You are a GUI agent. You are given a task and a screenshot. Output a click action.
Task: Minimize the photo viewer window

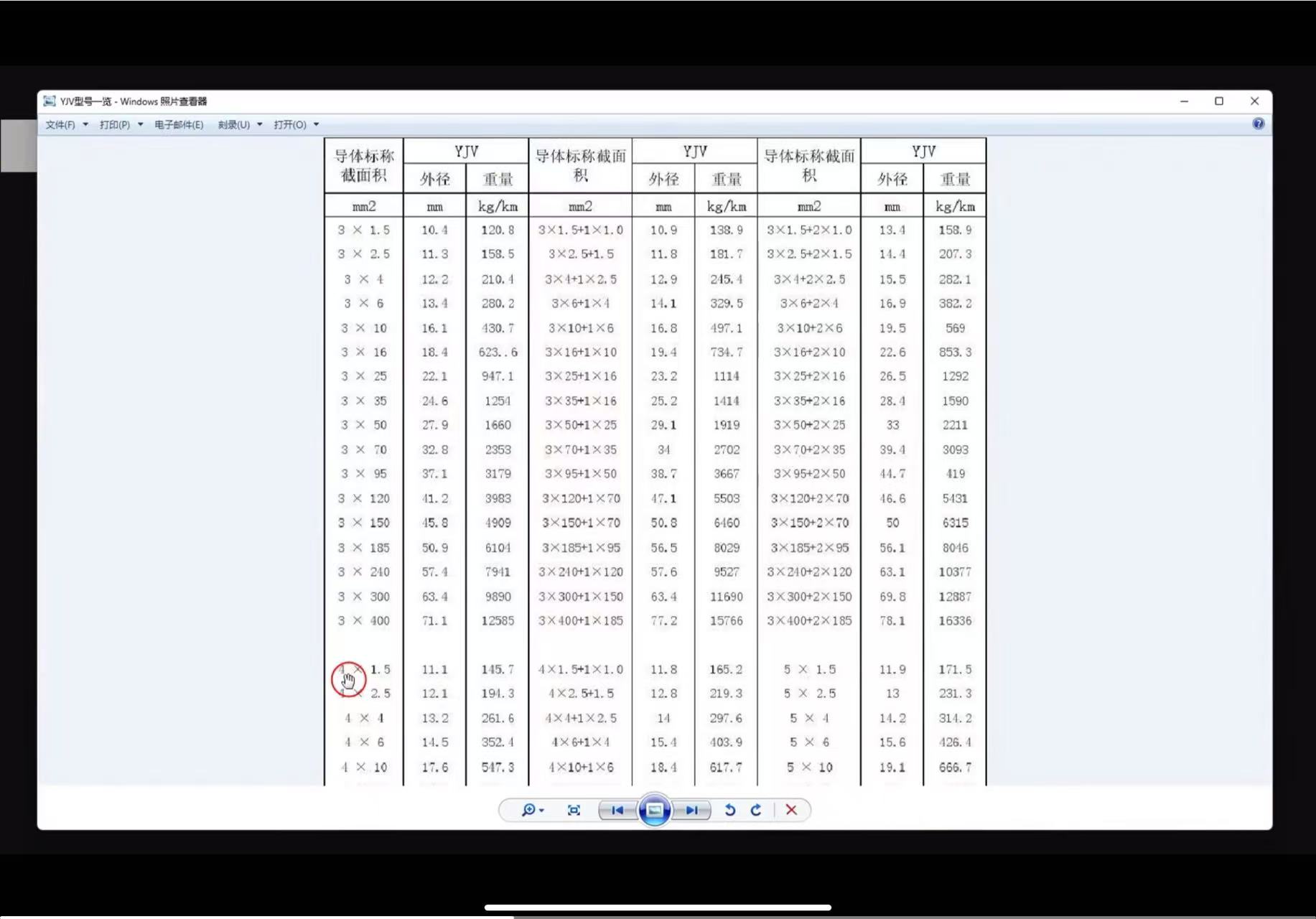1185,101
